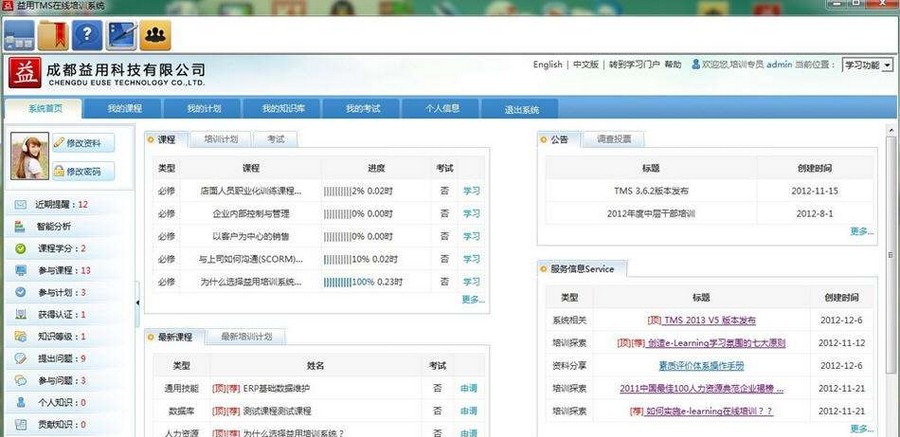The image size is (900, 437).
Task: Click 学习 for the 100% progress course
Action: pos(471,282)
